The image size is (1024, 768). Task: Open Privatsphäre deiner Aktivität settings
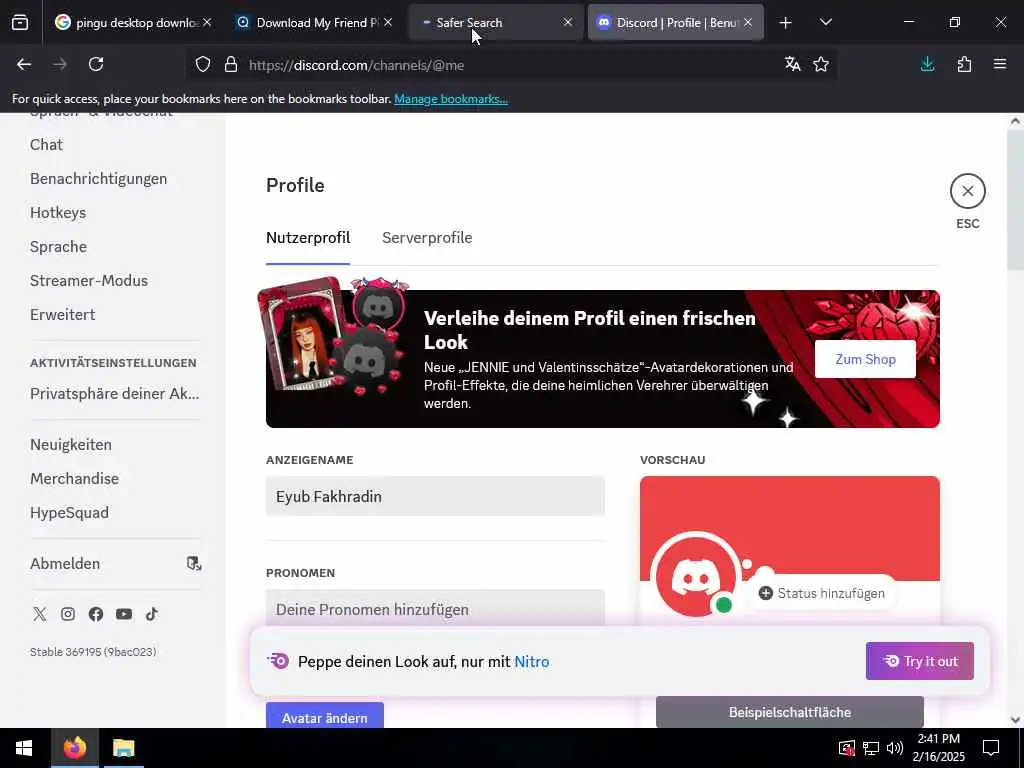tap(115, 393)
